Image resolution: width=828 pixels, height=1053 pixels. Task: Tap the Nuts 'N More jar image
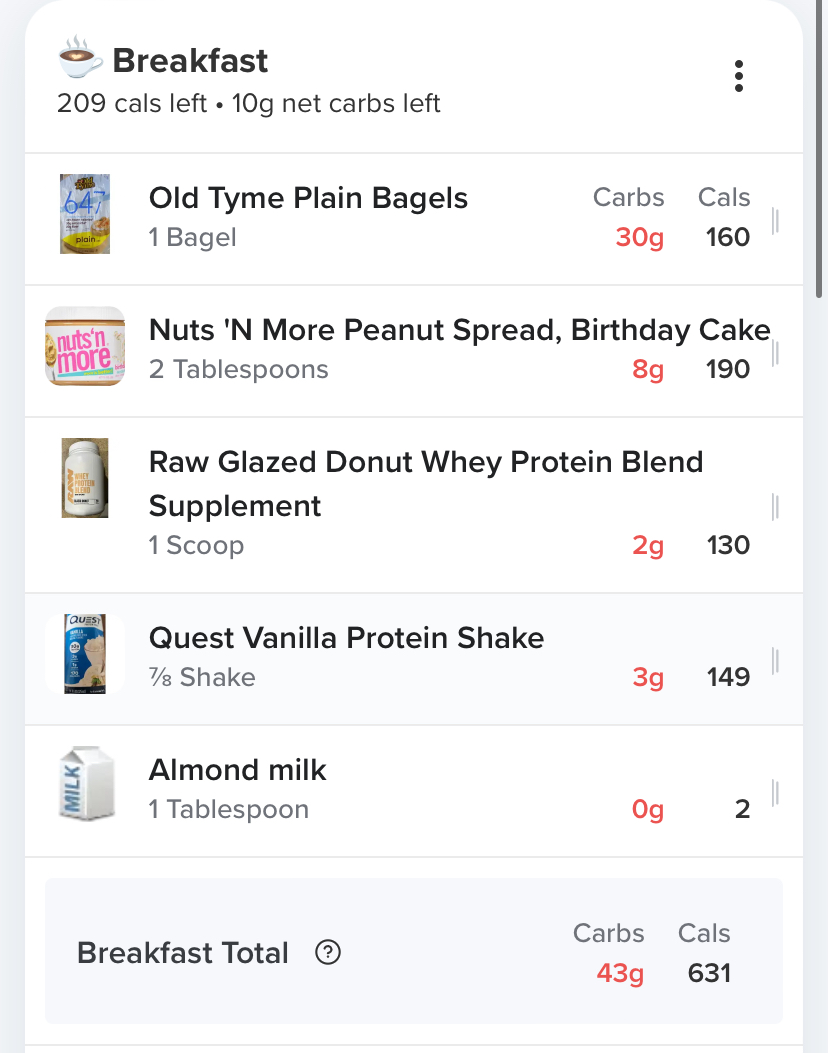(x=85, y=347)
